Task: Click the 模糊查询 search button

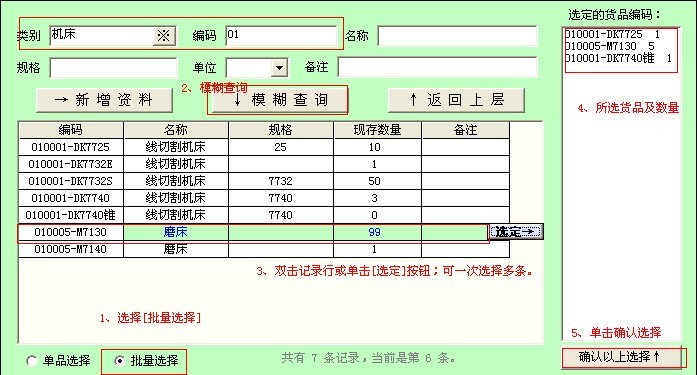Action: 279,100
